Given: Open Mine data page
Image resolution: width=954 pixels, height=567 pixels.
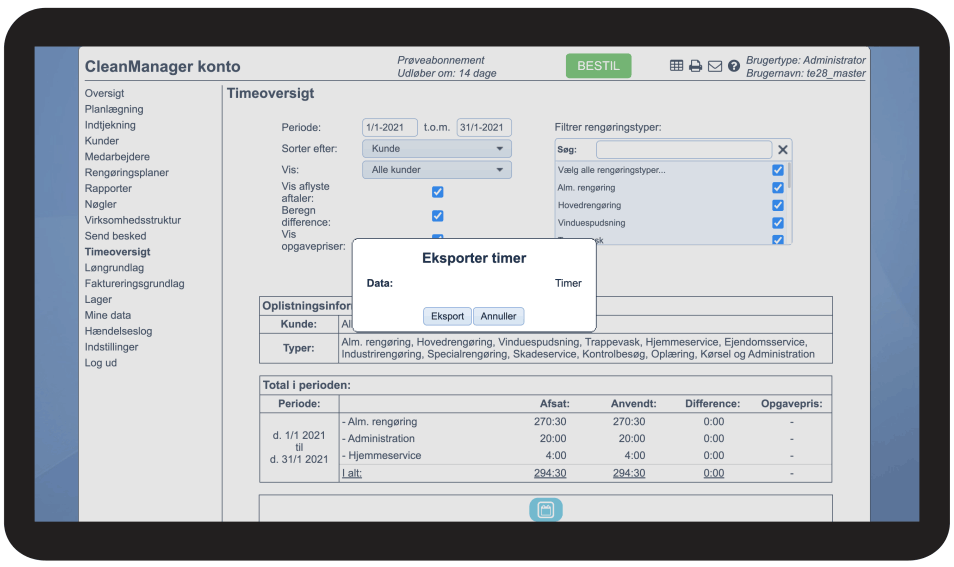Looking at the screenshot, I should 108,315.
